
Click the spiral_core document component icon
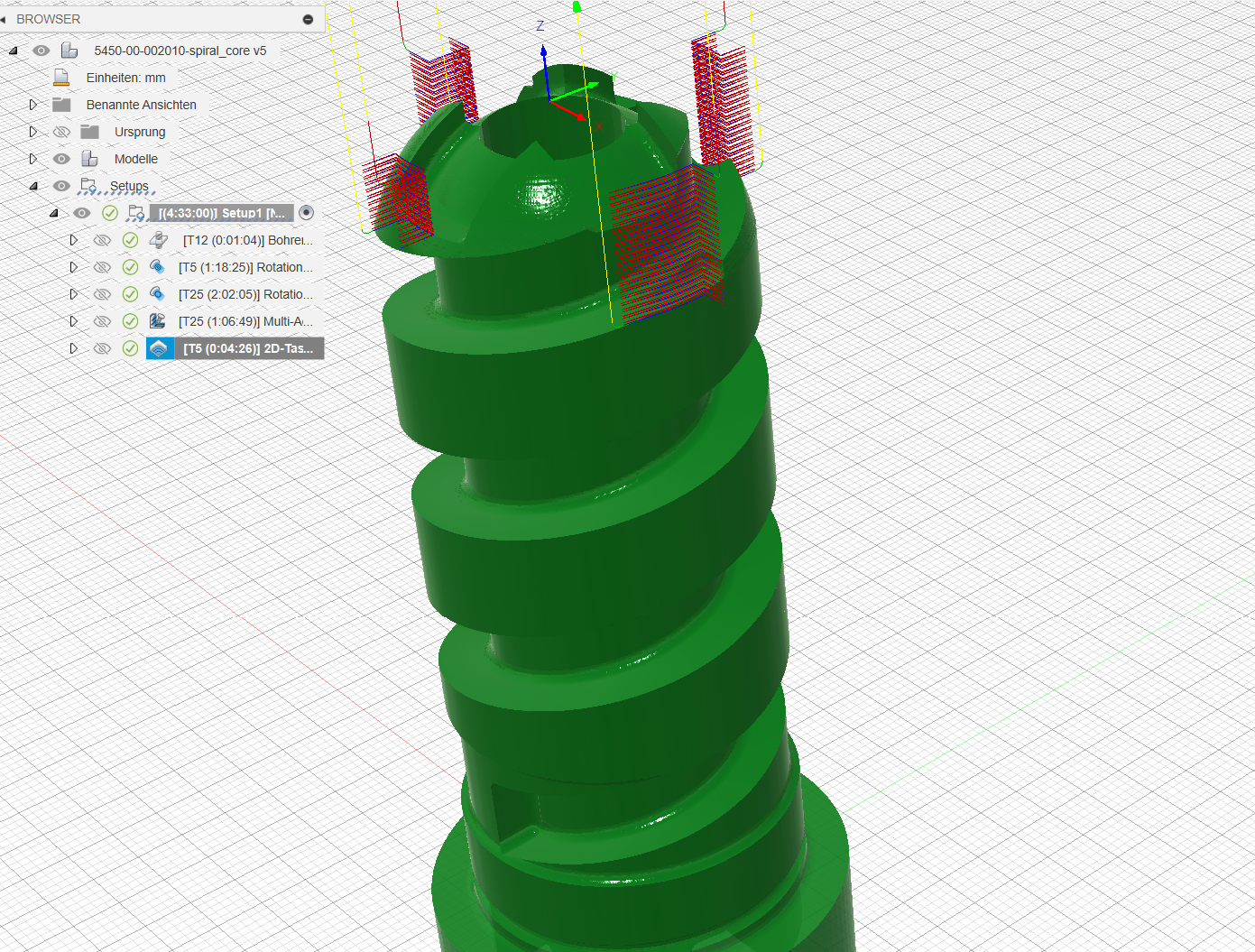tap(69, 51)
